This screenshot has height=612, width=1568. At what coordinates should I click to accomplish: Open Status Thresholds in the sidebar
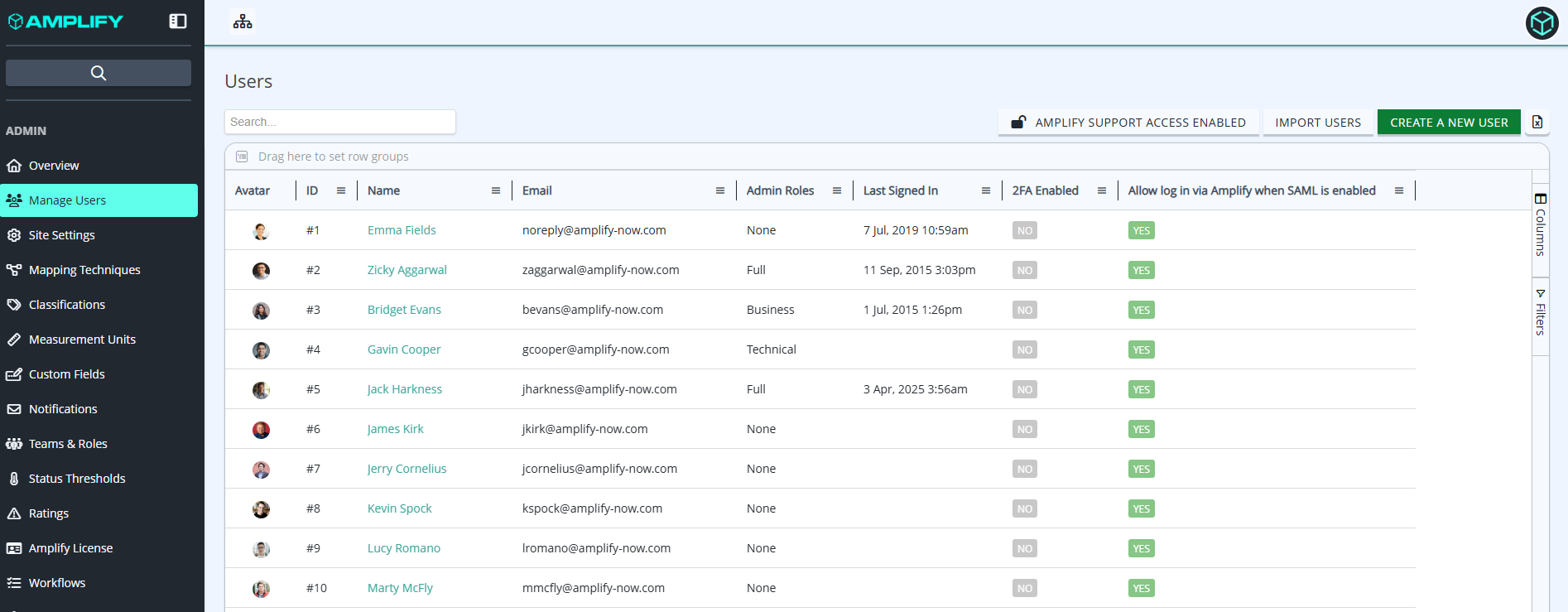pyautogui.click(x=77, y=479)
